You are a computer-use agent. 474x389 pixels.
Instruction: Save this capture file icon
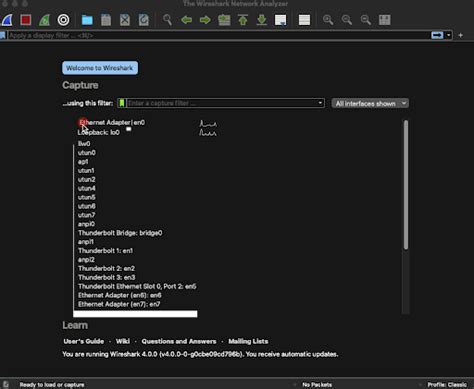click(x=106, y=20)
